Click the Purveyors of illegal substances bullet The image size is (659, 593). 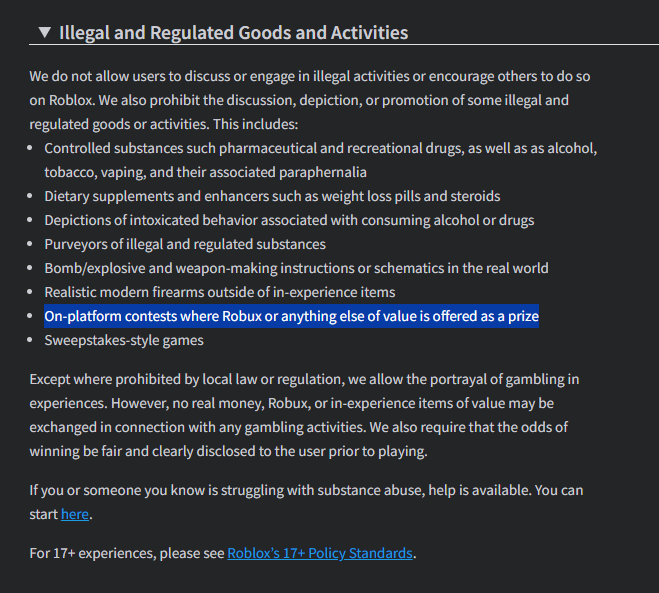click(185, 244)
